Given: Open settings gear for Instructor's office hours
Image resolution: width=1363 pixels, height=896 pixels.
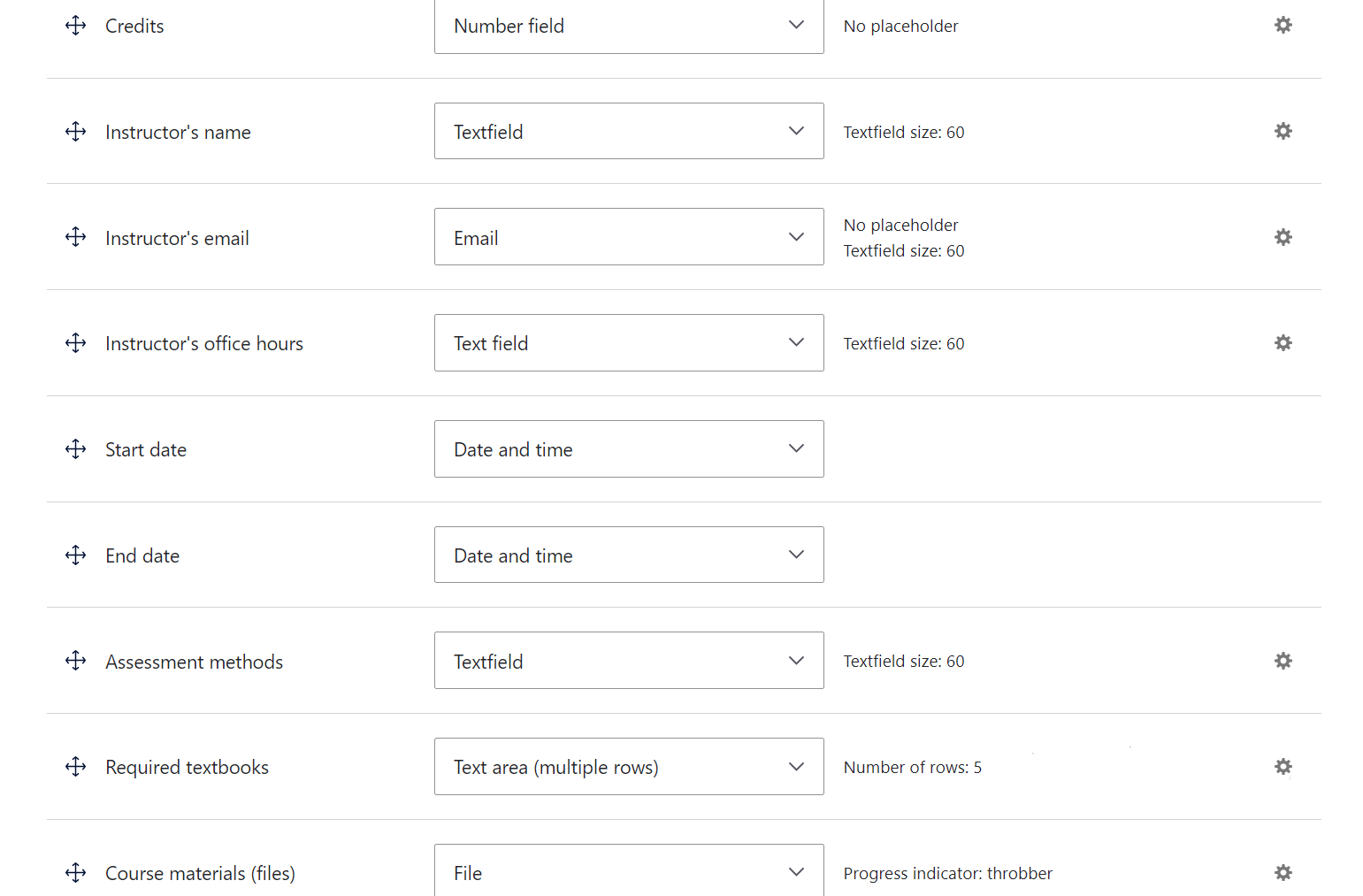Looking at the screenshot, I should [1283, 343].
